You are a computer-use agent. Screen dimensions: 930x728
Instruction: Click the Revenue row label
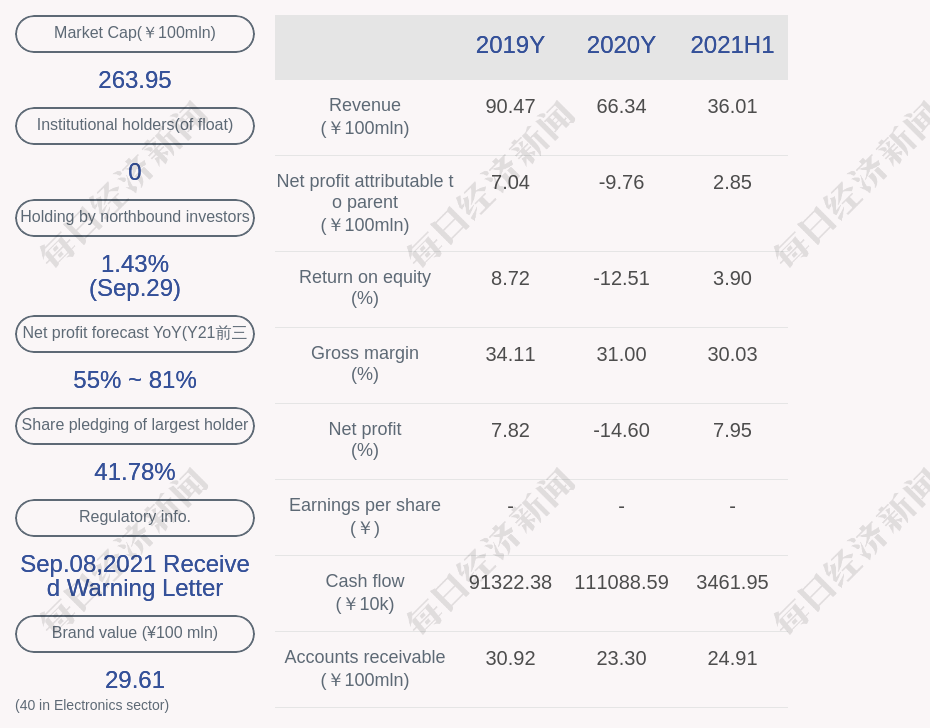click(365, 116)
